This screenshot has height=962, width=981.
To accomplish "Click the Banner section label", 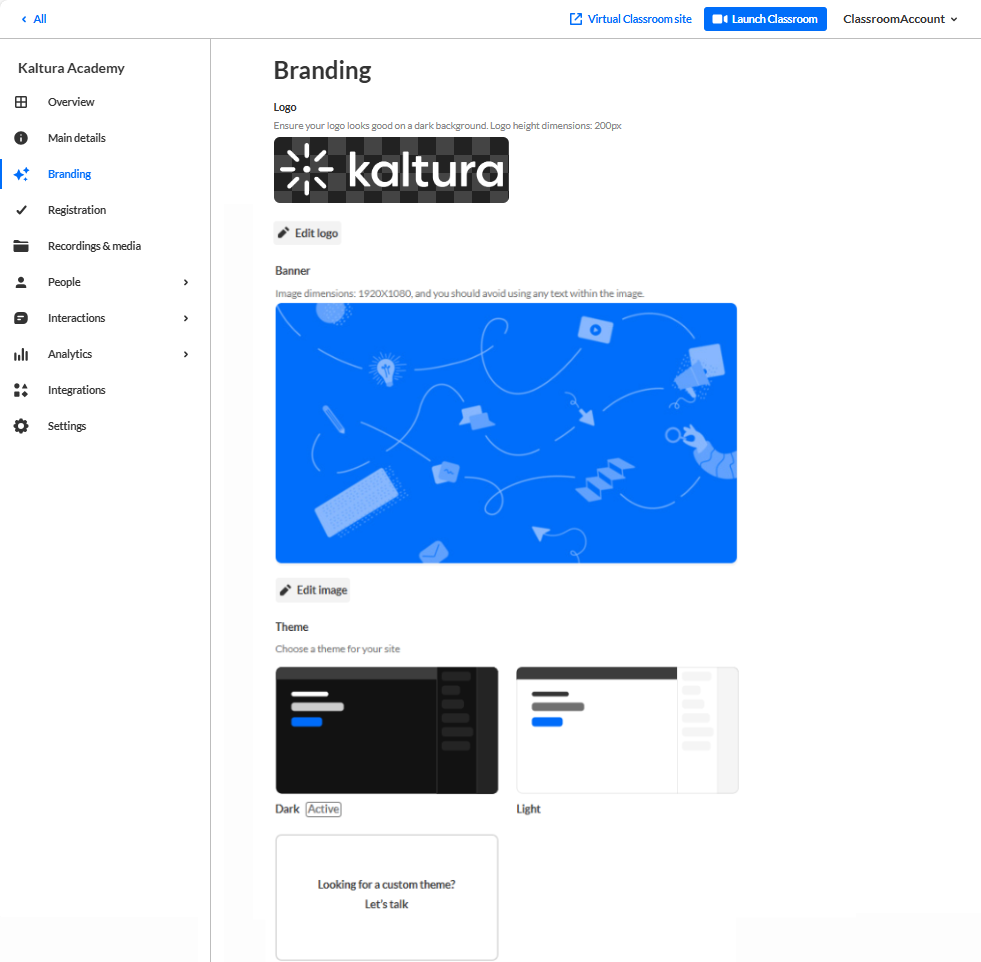I will point(292,271).
